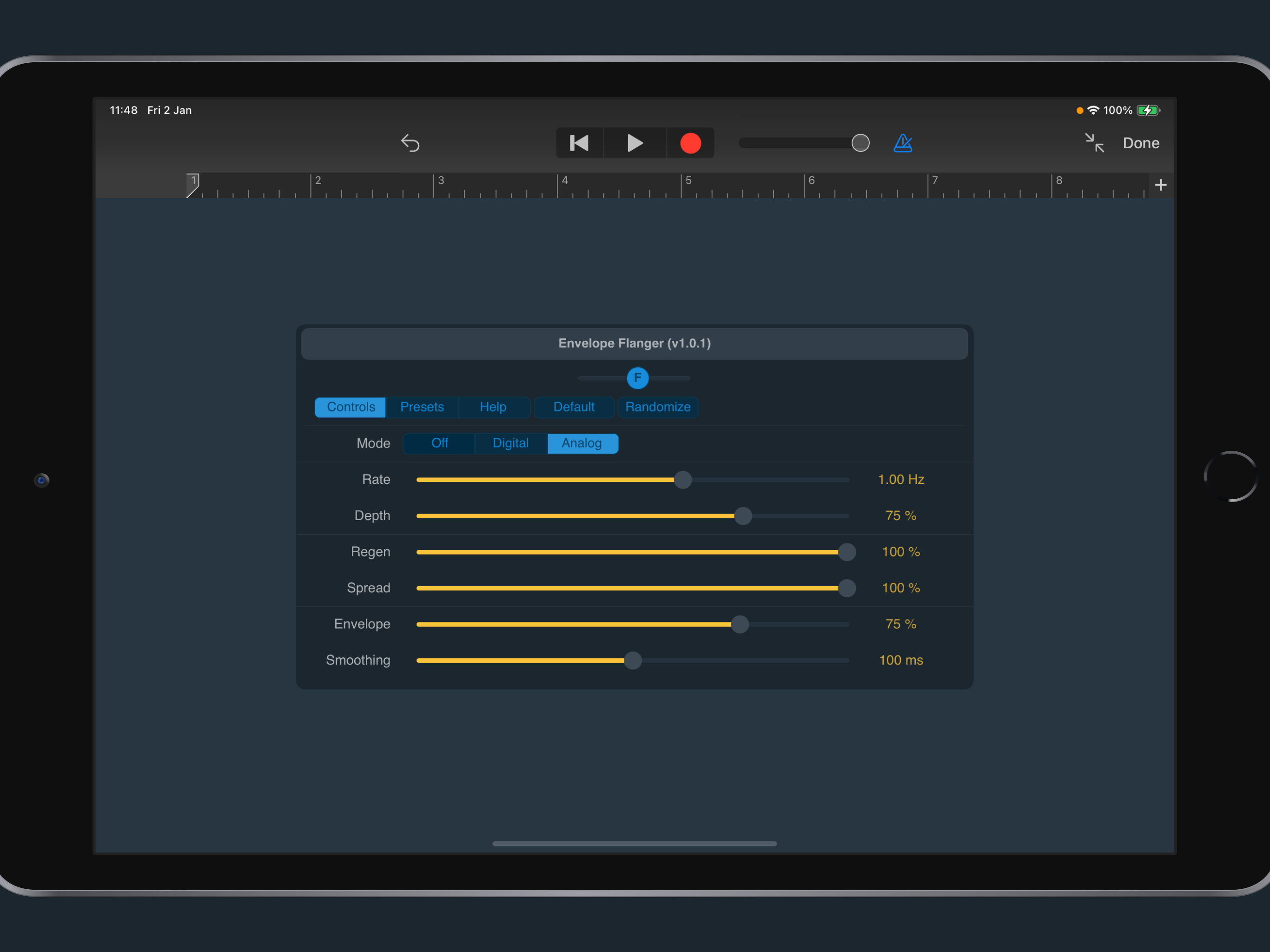This screenshot has width=1270, height=952.
Task: Tap the battery icon in status bar
Action: tap(1148, 110)
